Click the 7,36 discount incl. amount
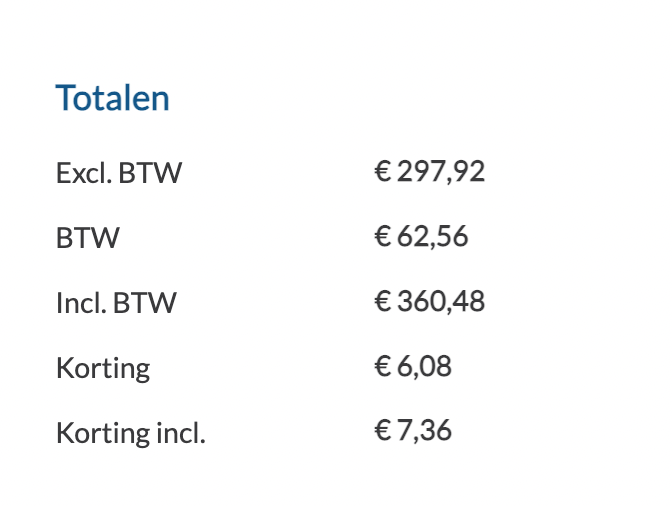This screenshot has height=506, width=672. click(x=424, y=431)
